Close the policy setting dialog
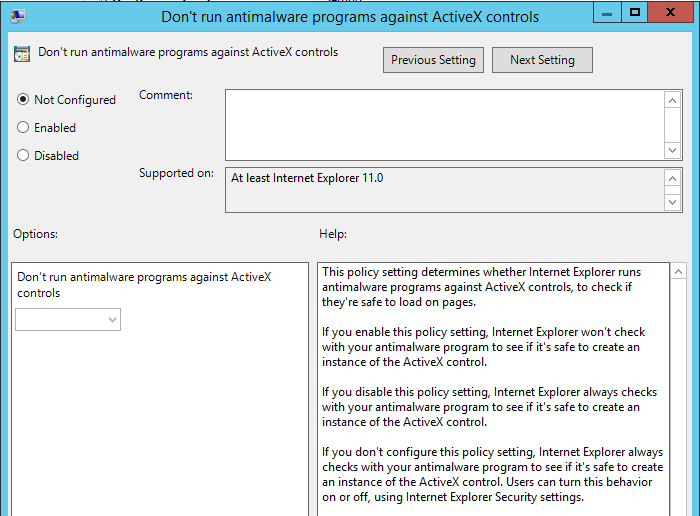Image resolution: width=700 pixels, height=516 pixels. (671, 14)
